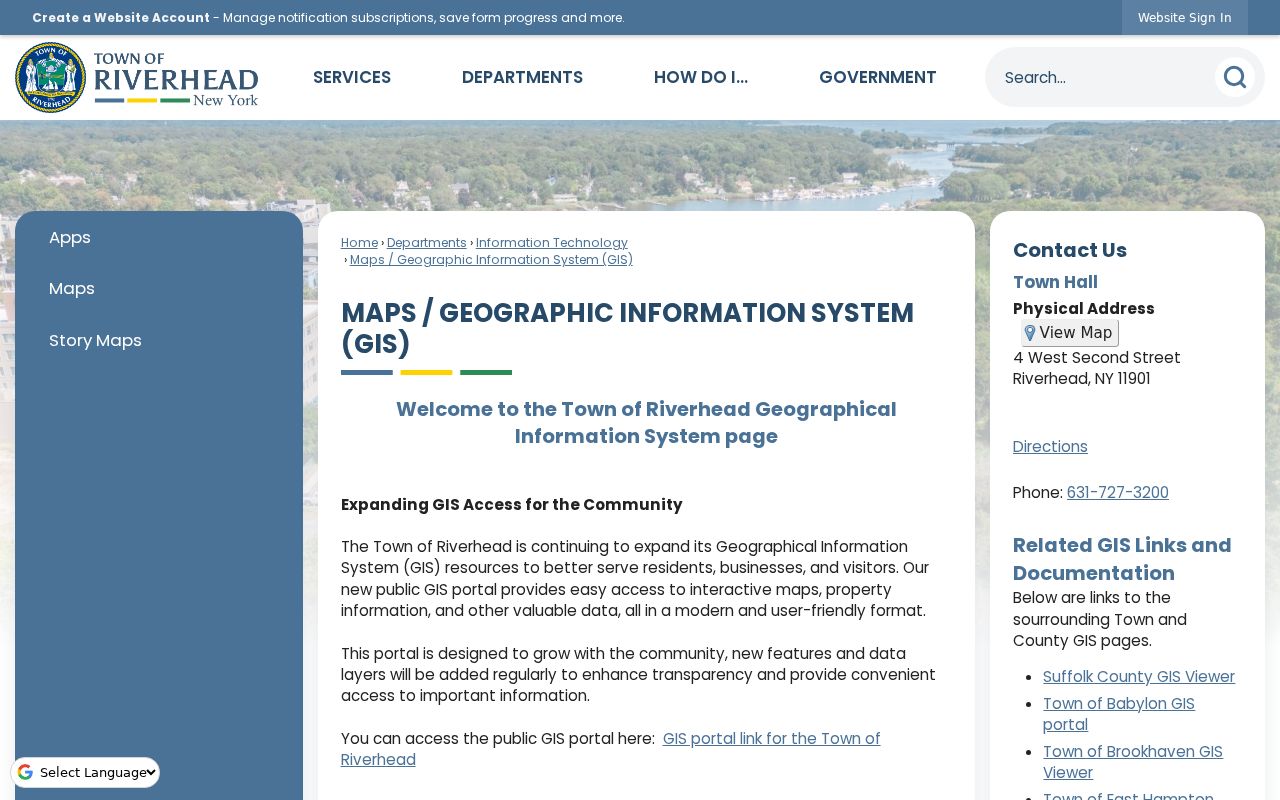Open the Services menu
The height and width of the screenshot is (800, 1280).
352,77
